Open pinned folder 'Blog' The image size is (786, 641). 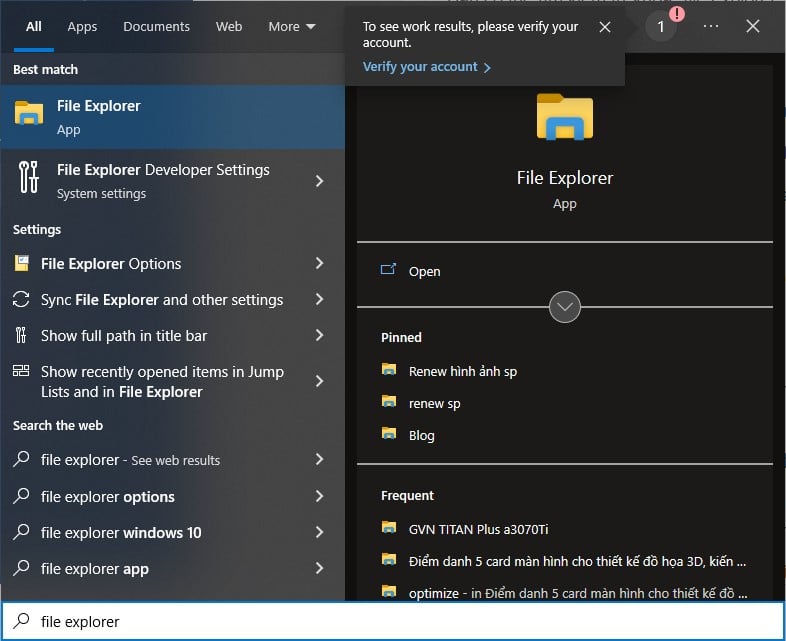tap(422, 436)
